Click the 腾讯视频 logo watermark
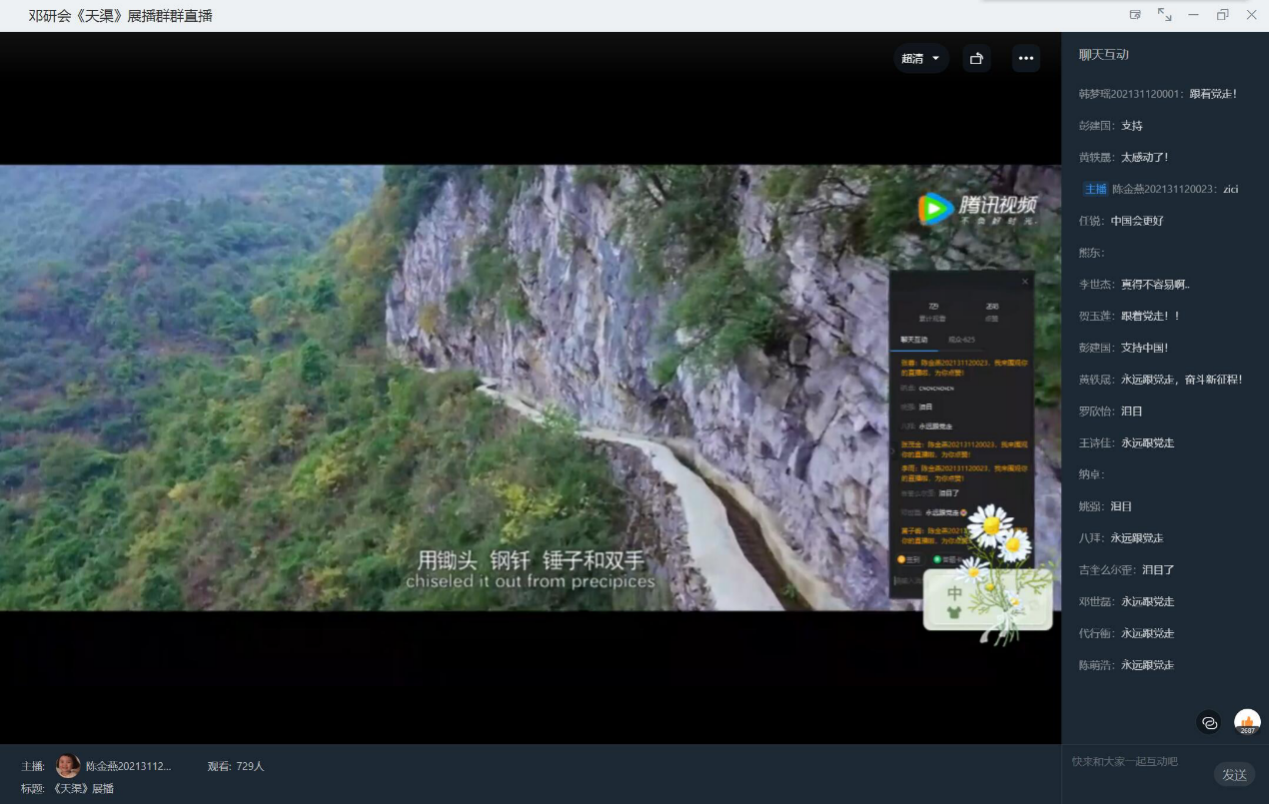Image resolution: width=1269 pixels, height=804 pixels. pyautogui.click(x=977, y=208)
